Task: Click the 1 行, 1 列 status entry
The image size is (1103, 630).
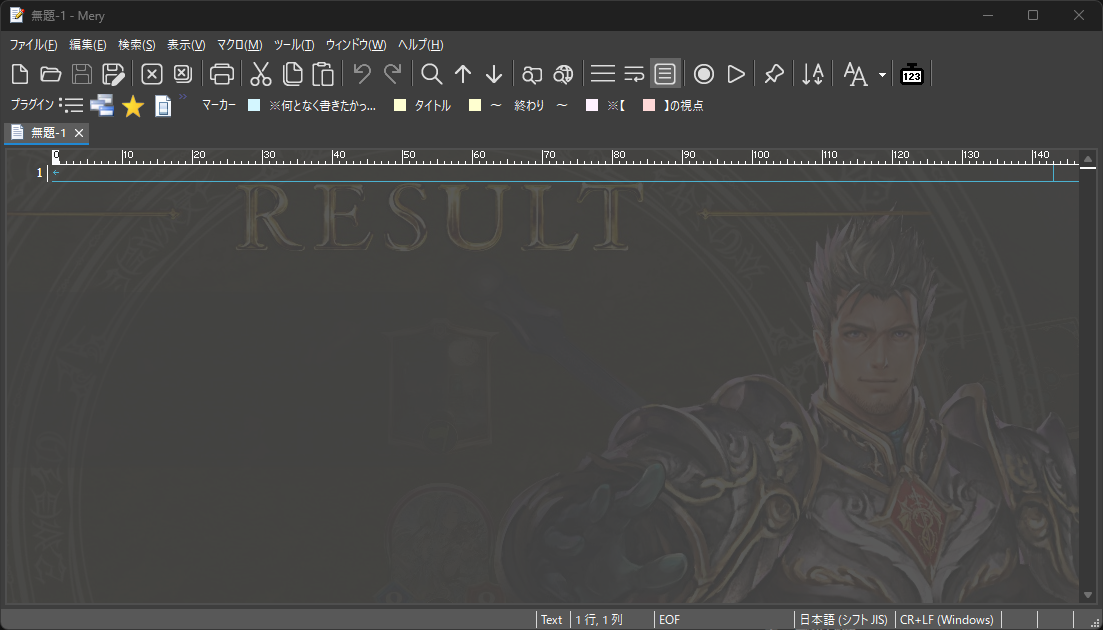Action: pos(599,619)
